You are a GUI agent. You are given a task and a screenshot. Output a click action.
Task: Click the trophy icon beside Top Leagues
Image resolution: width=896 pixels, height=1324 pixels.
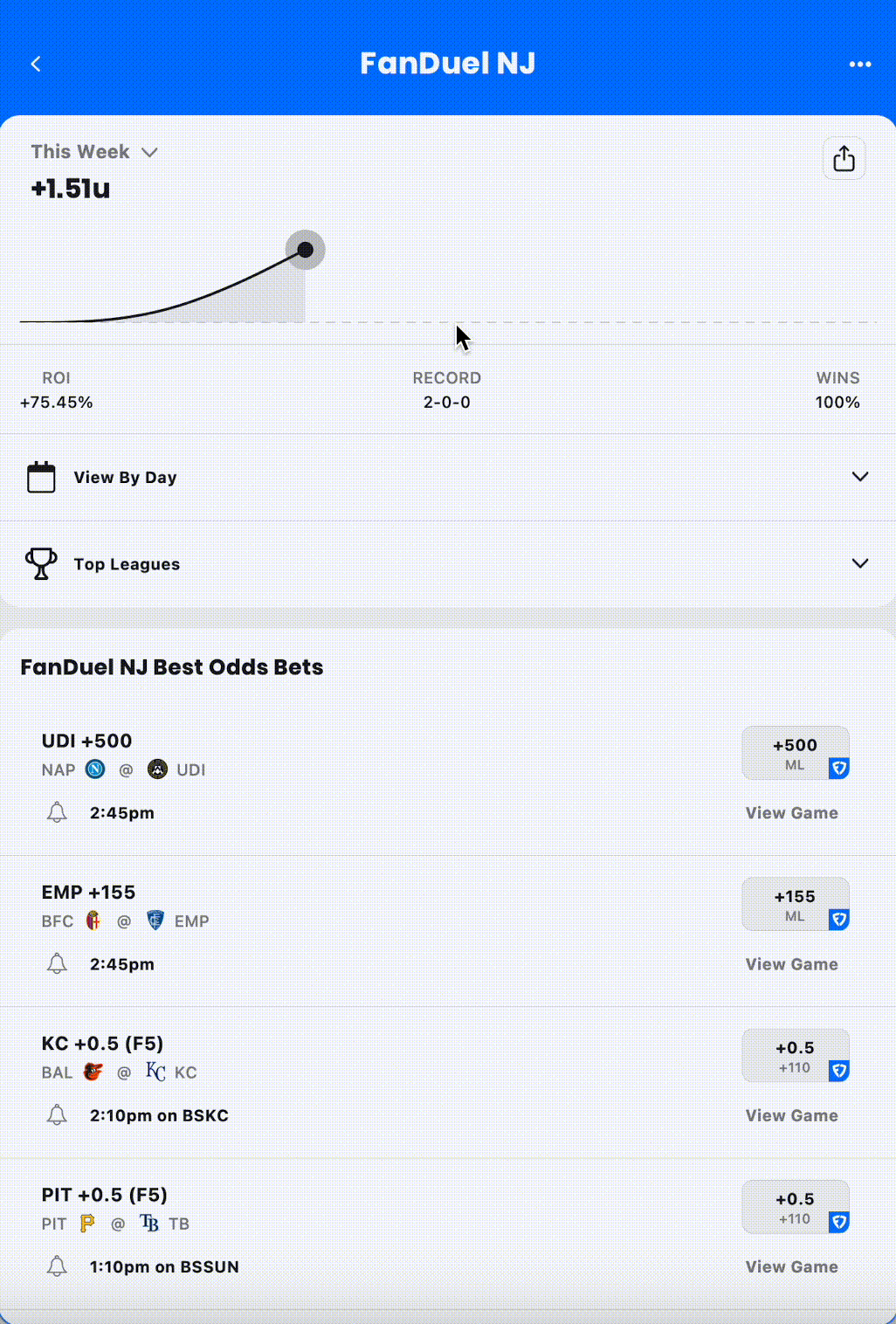point(41,564)
